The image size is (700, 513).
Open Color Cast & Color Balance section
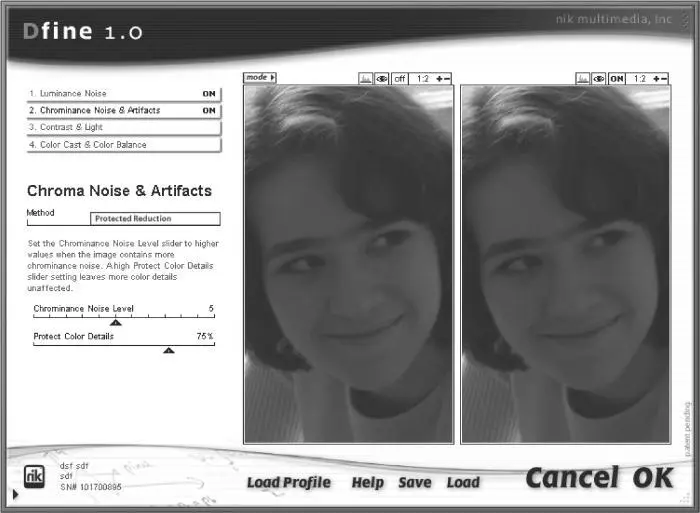click(x=123, y=145)
